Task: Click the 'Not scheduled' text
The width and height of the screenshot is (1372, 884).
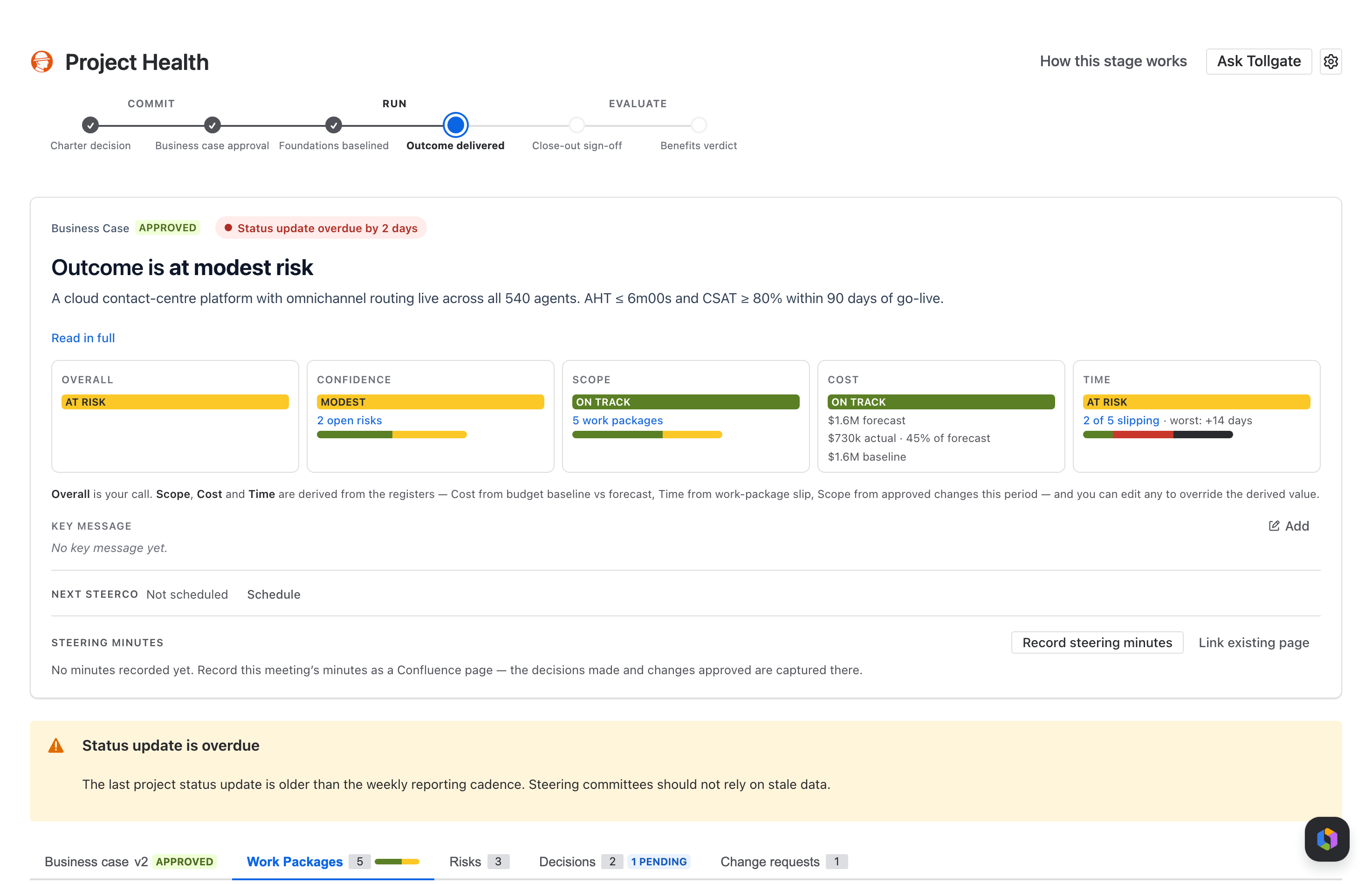Action: pos(187,594)
